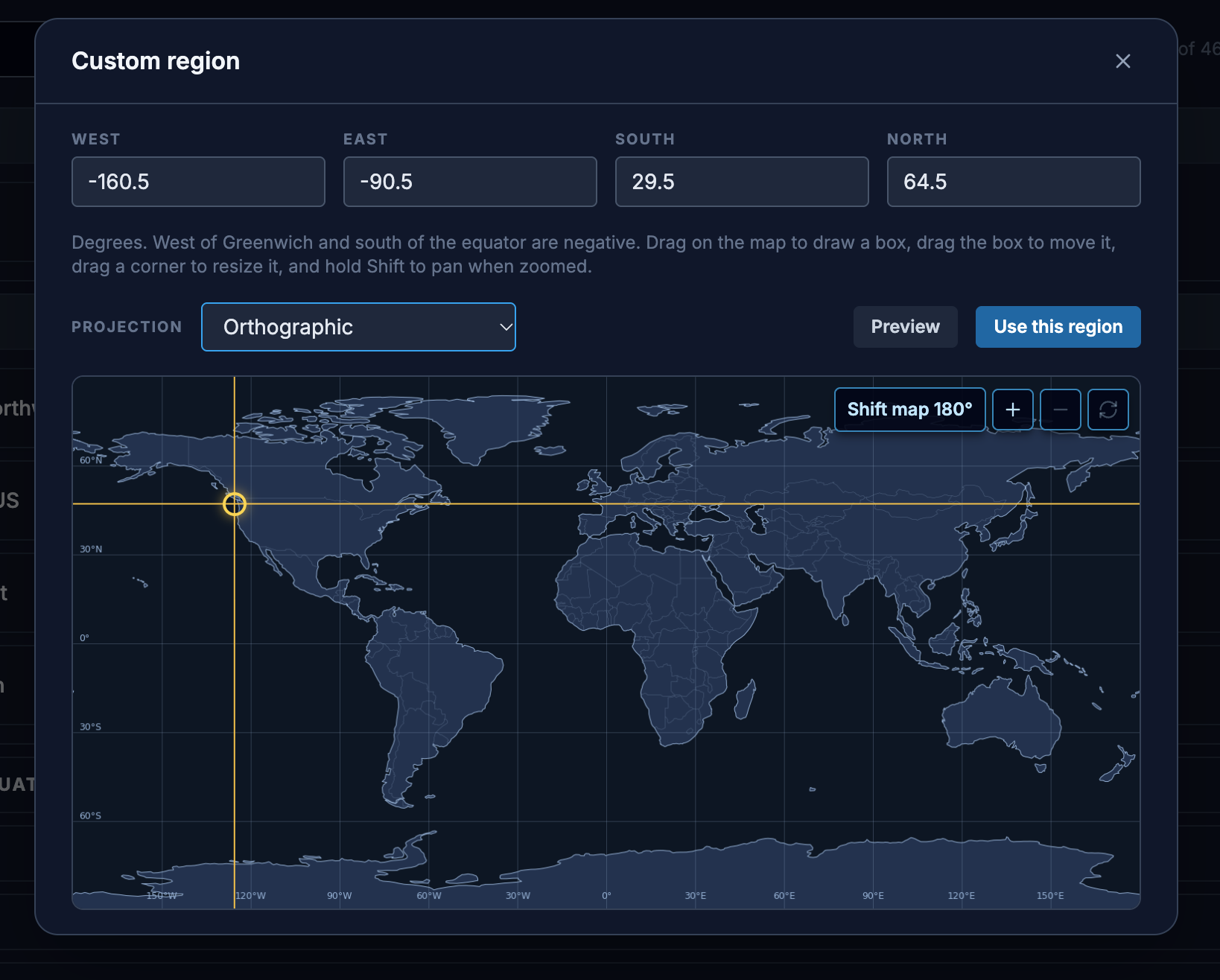
Task: Click the 150°E longitude label
Action: tap(1050, 895)
